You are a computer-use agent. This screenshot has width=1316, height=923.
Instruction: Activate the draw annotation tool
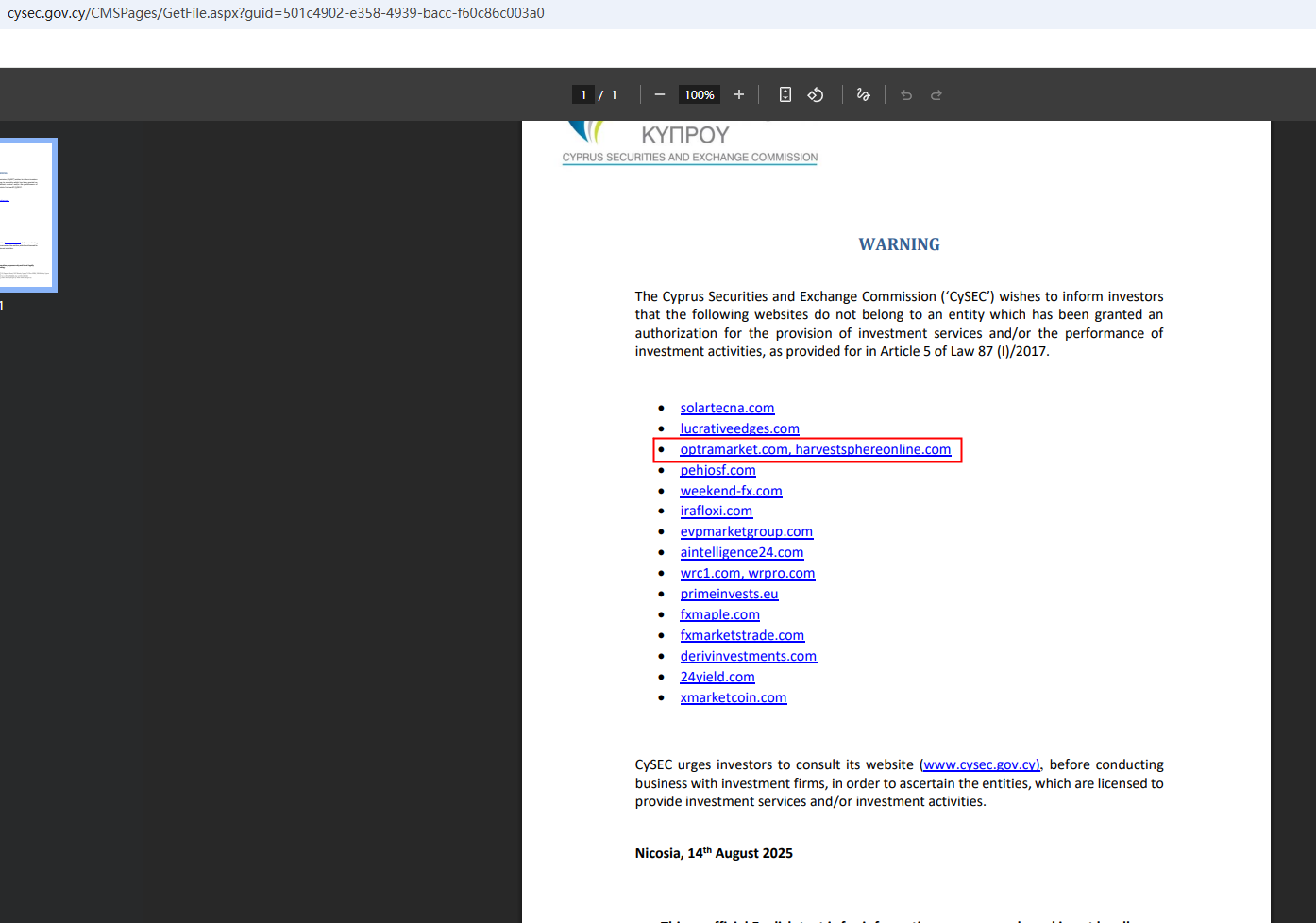pos(863,94)
